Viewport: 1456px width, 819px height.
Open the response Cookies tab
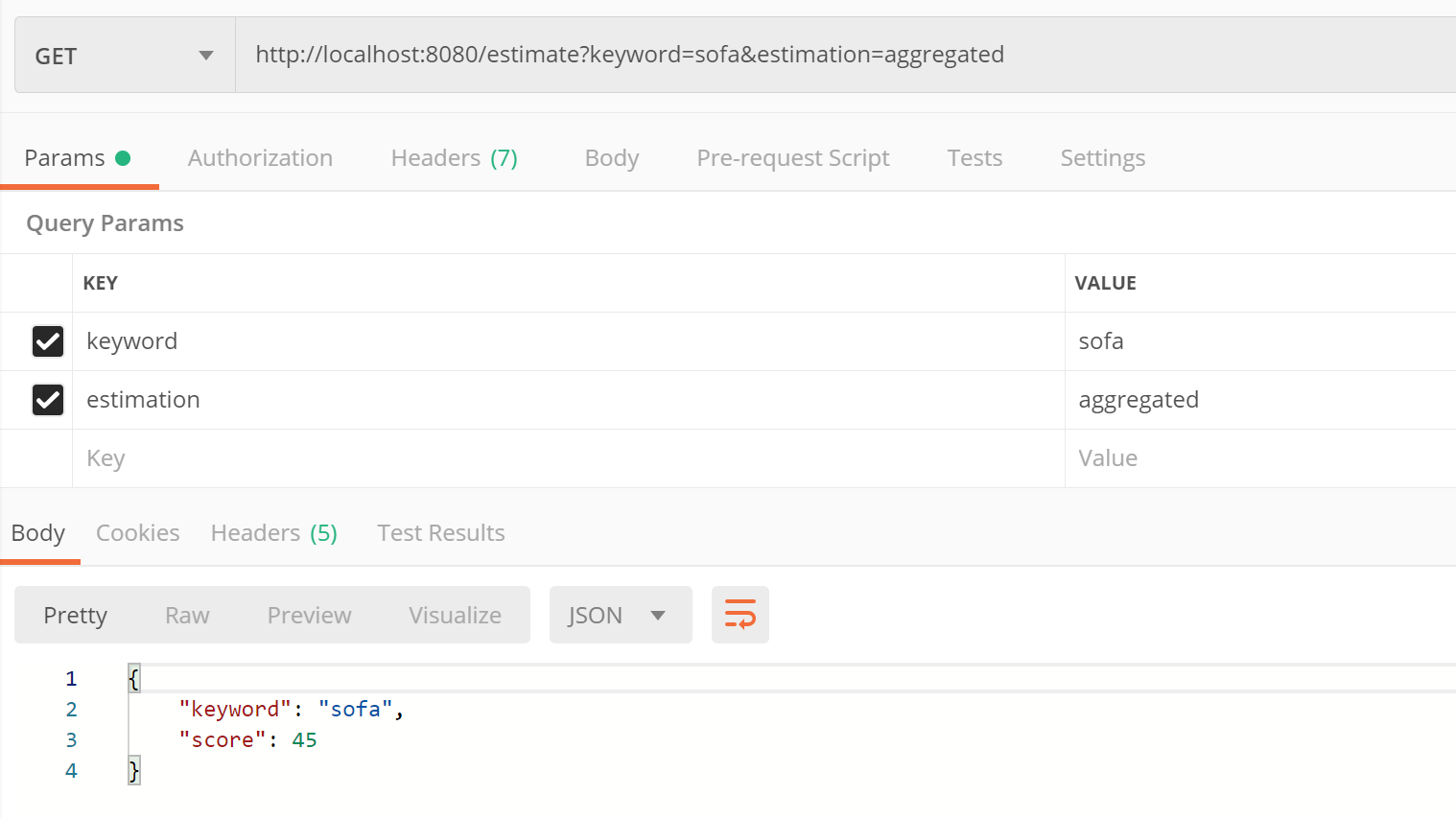(138, 533)
